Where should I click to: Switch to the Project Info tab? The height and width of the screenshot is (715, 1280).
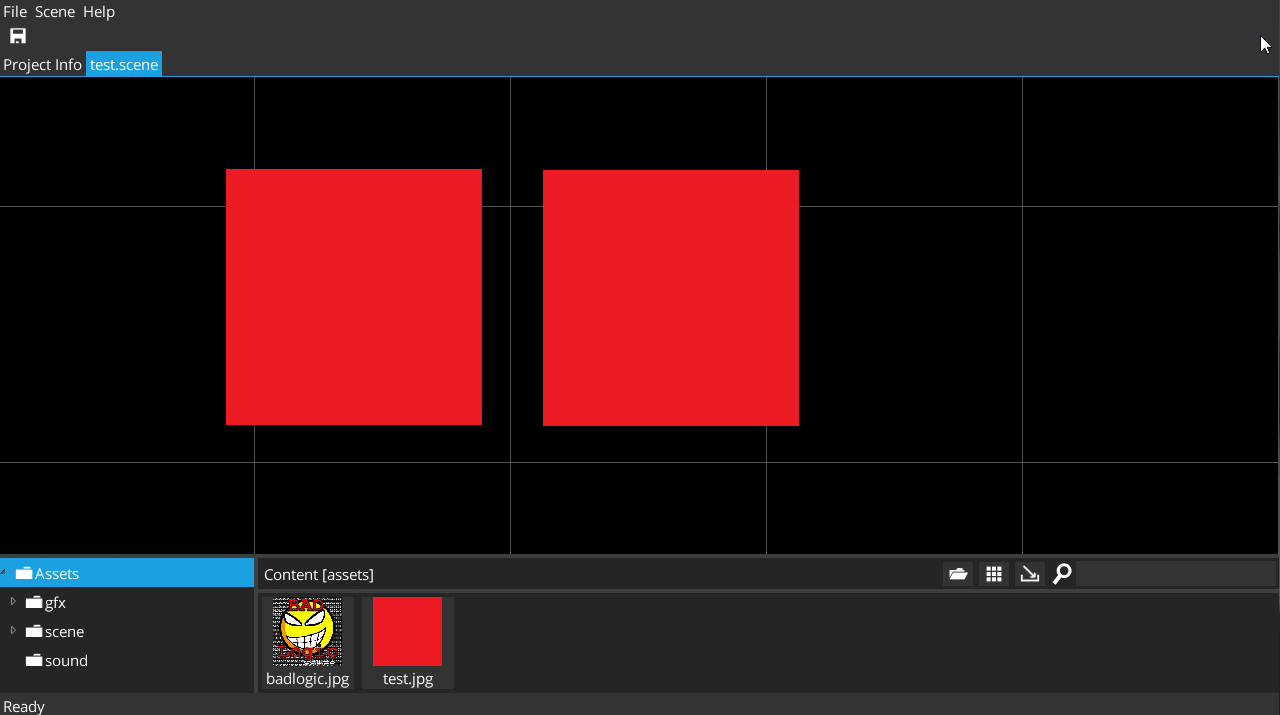pyautogui.click(x=42, y=65)
